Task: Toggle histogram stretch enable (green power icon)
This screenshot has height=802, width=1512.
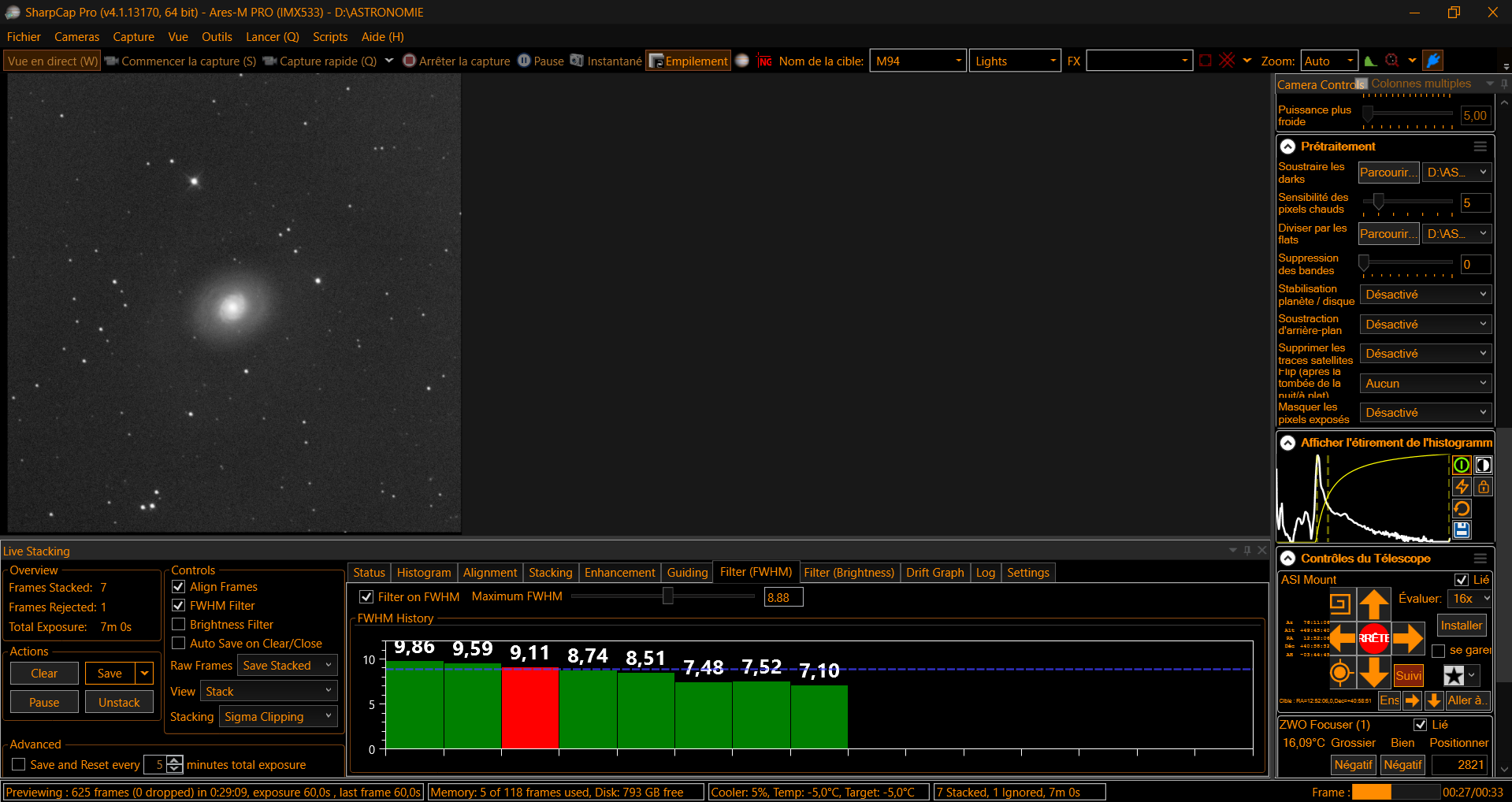Action: (x=1462, y=465)
